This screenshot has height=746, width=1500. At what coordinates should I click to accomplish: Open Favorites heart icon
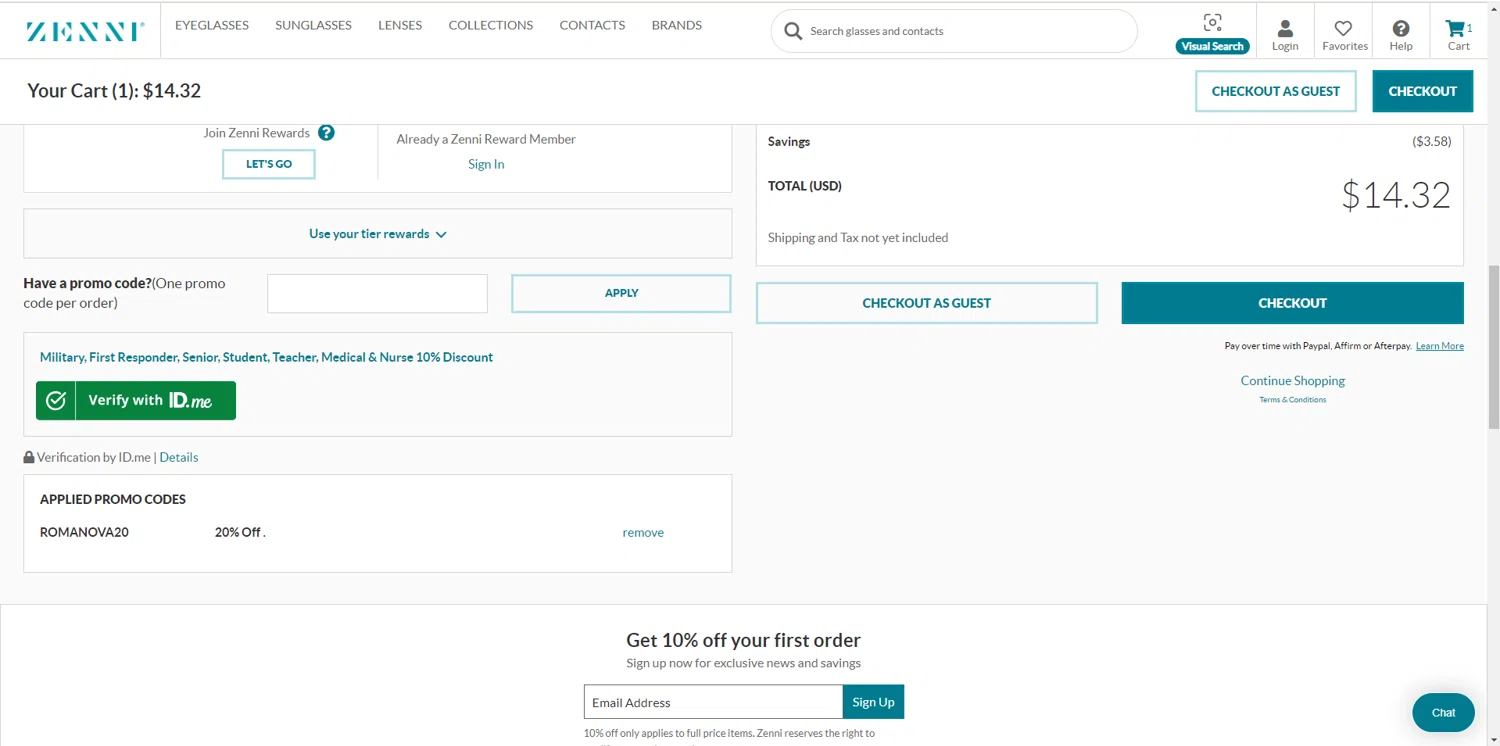coord(1343,29)
